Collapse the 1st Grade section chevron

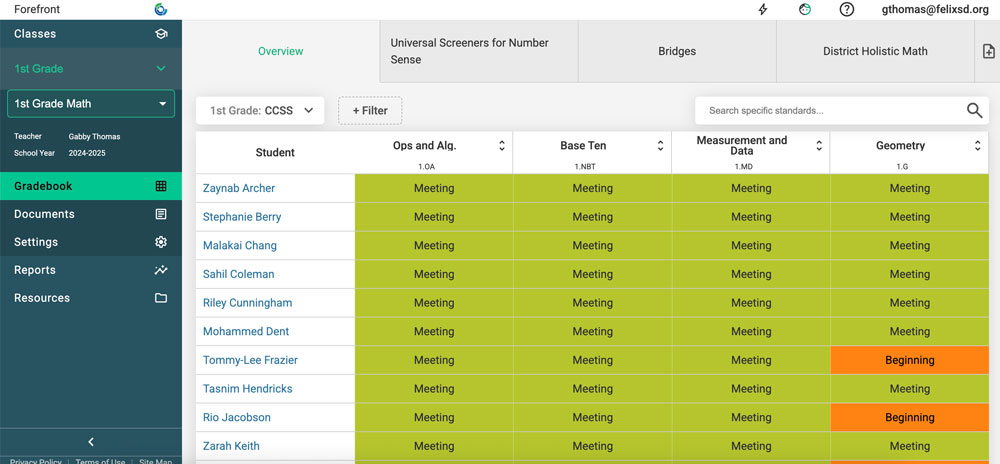[x=161, y=69]
